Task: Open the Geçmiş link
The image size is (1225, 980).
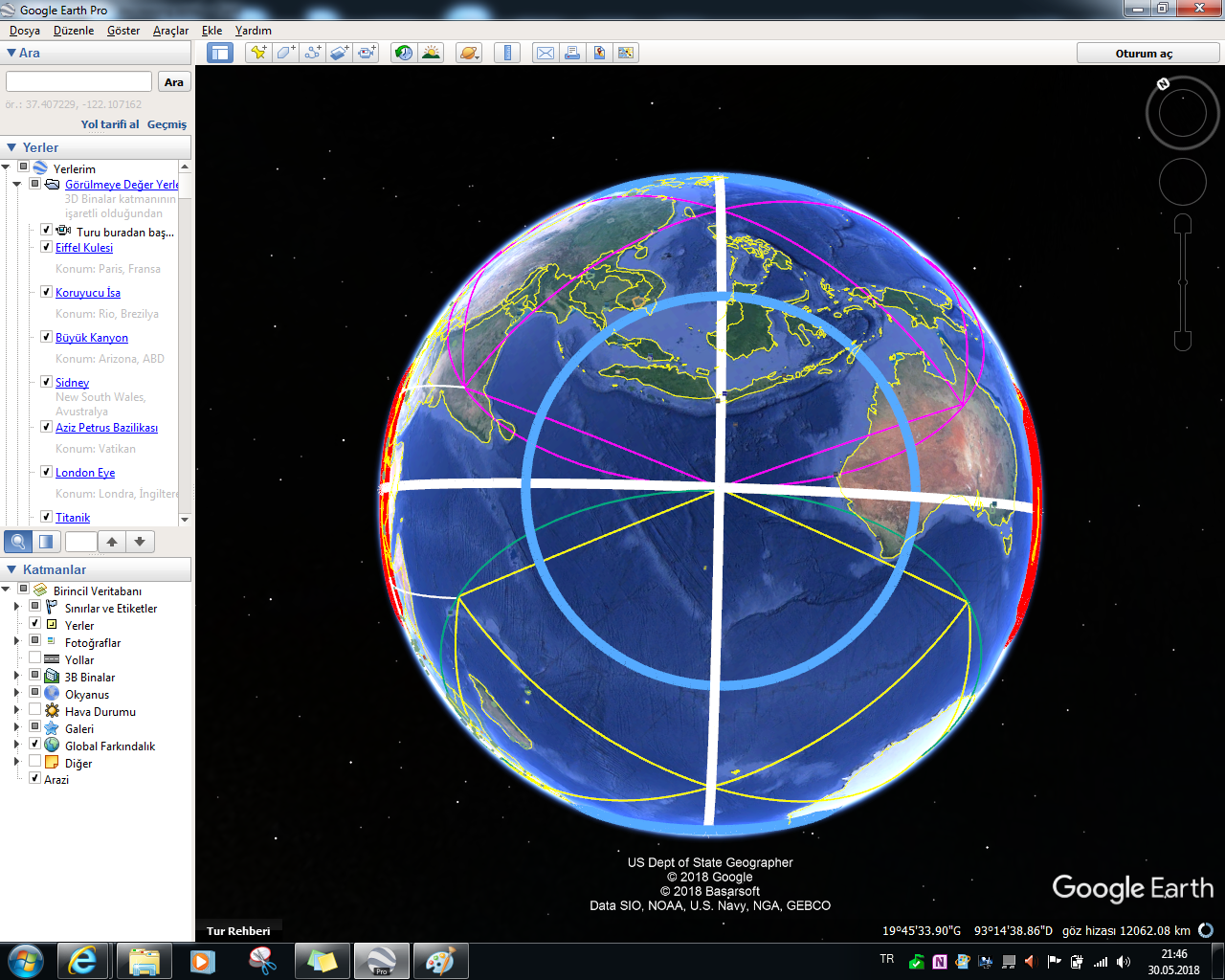Action: pyautogui.click(x=167, y=124)
